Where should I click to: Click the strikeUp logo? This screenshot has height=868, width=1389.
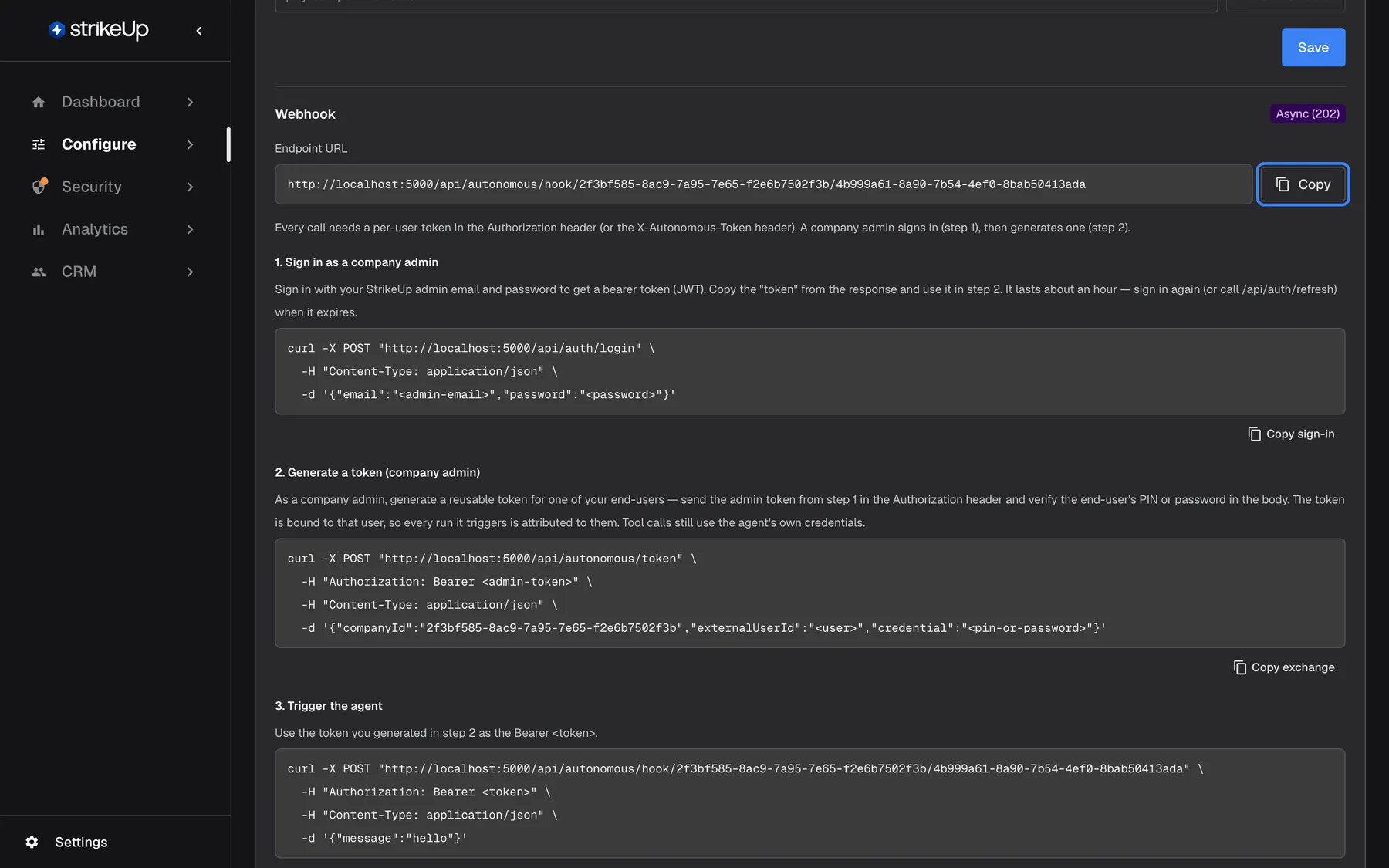[x=99, y=29]
